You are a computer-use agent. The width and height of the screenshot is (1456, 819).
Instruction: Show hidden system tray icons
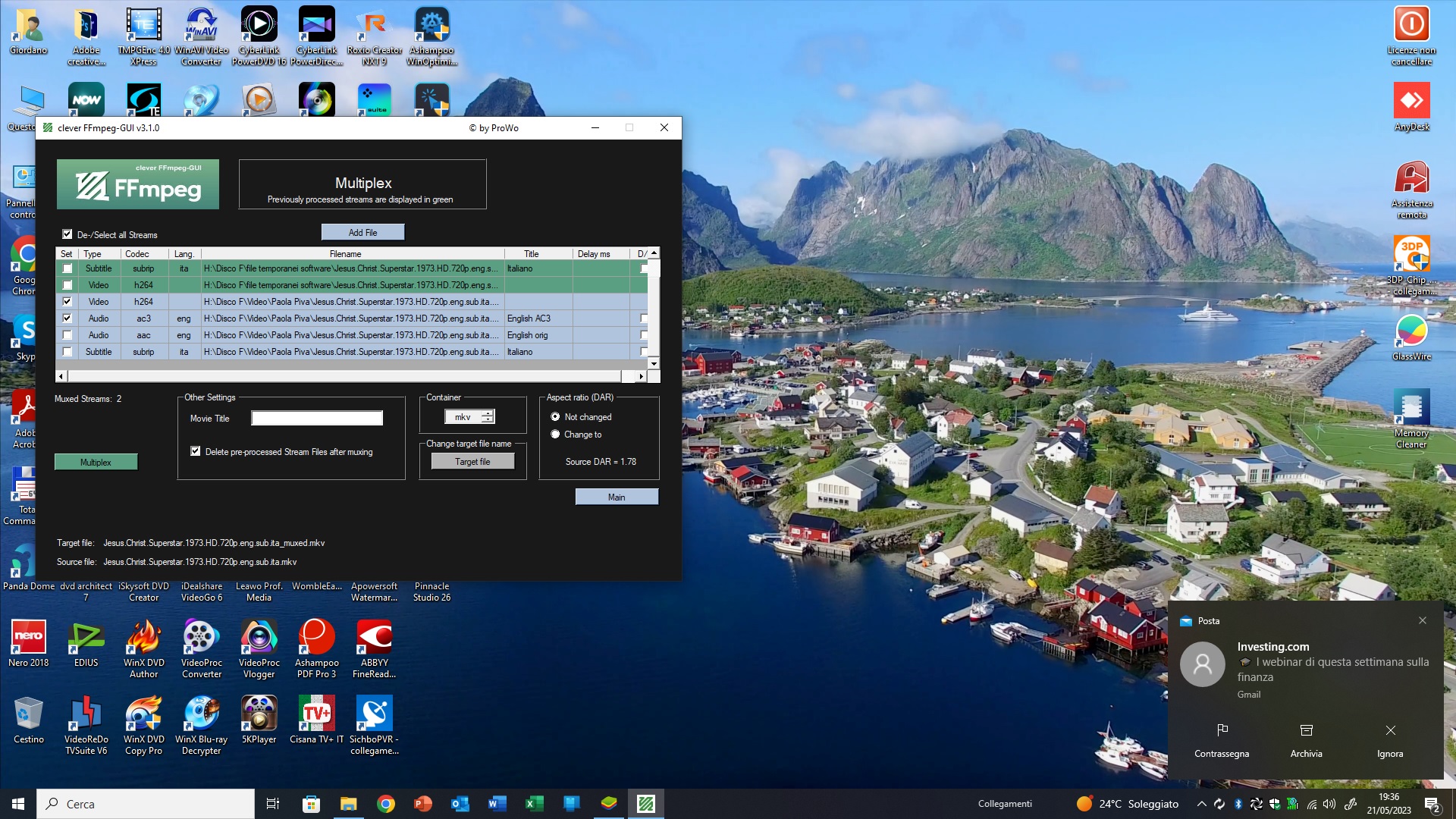click(1201, 804)
